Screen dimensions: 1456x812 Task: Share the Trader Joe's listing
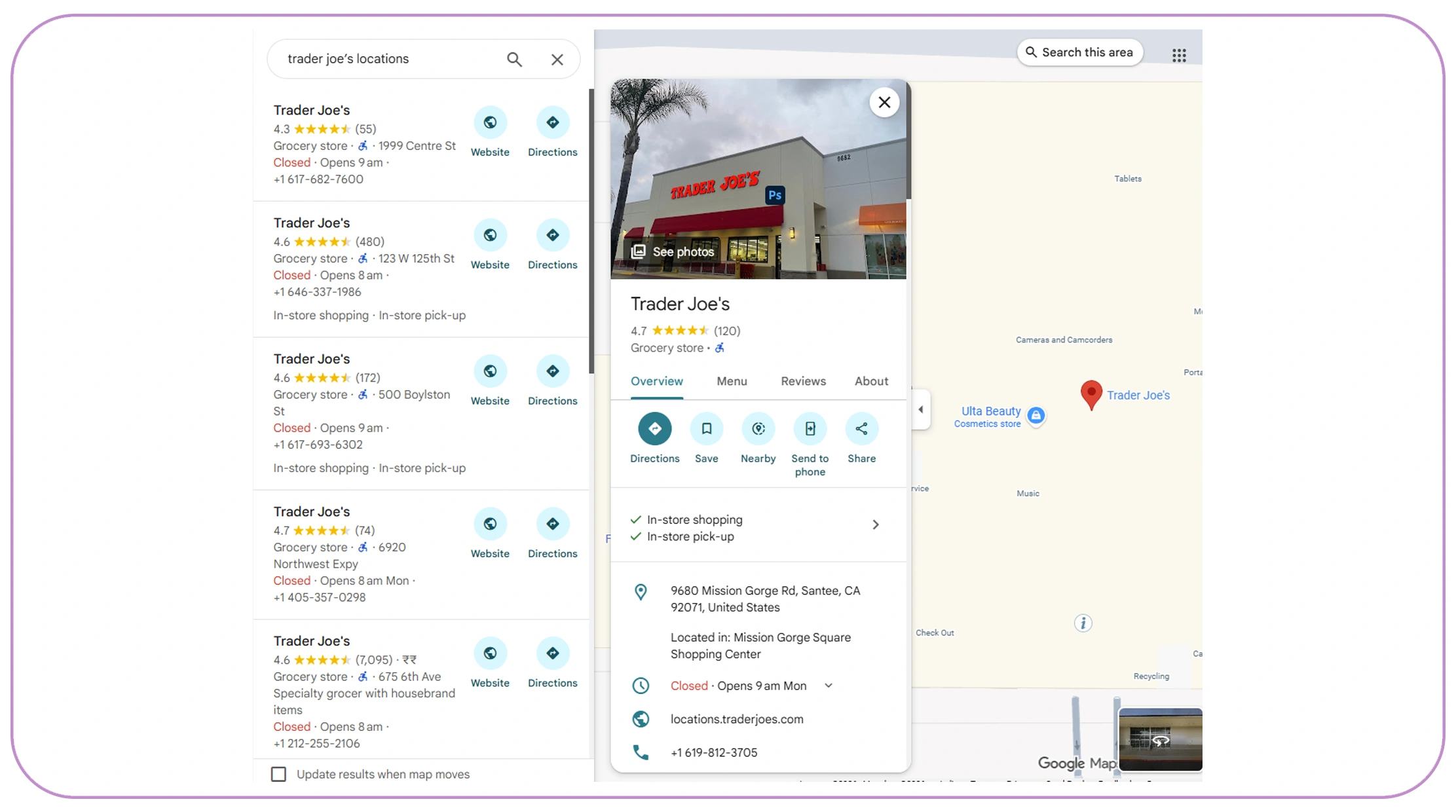pos(861,430)
